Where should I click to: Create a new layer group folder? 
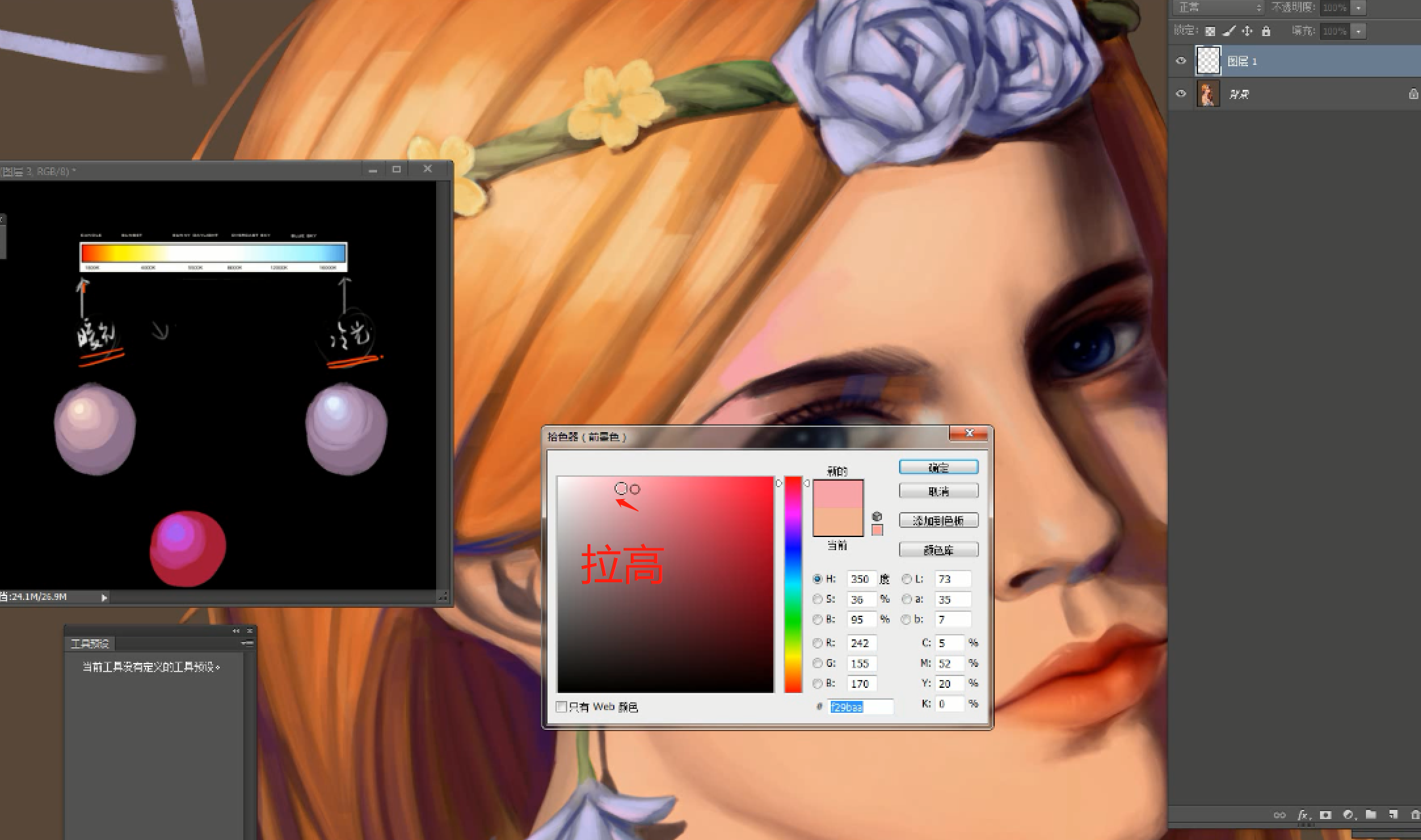(1371, 814)
